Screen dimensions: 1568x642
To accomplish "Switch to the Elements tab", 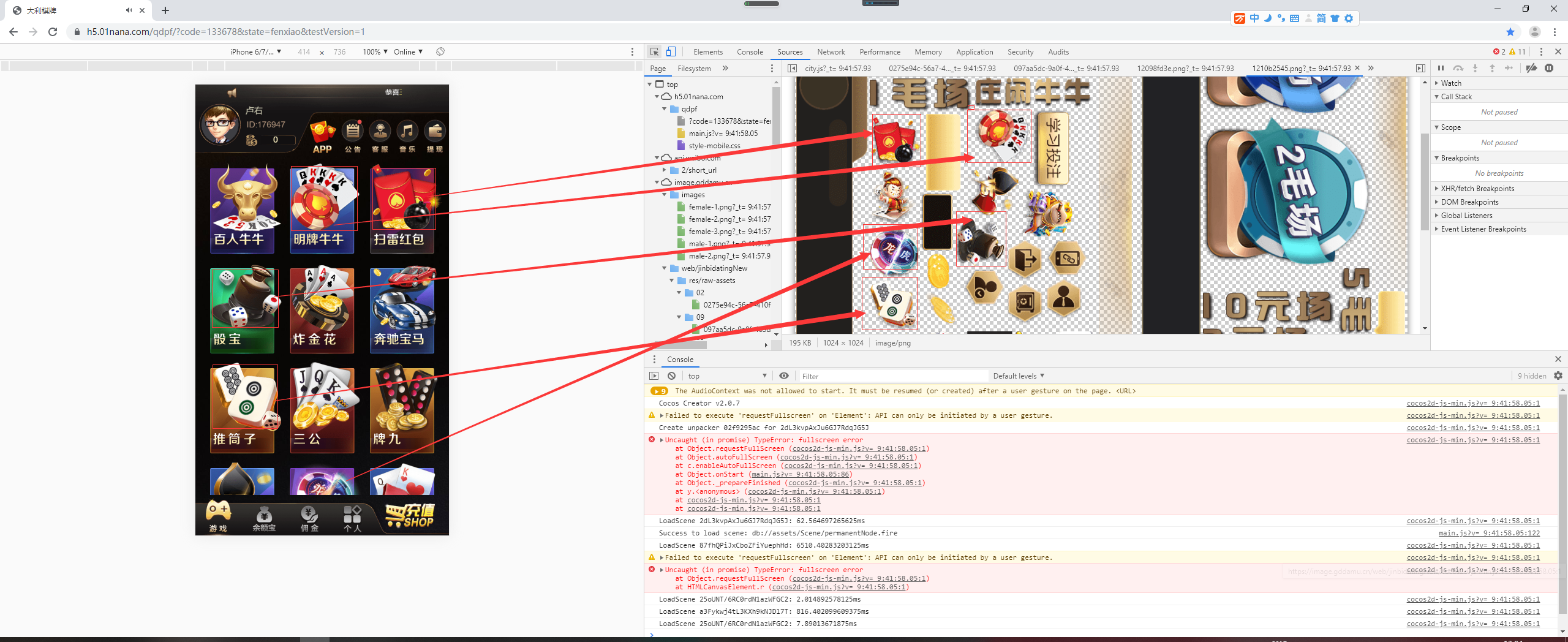I will click(x=708, y=52).
